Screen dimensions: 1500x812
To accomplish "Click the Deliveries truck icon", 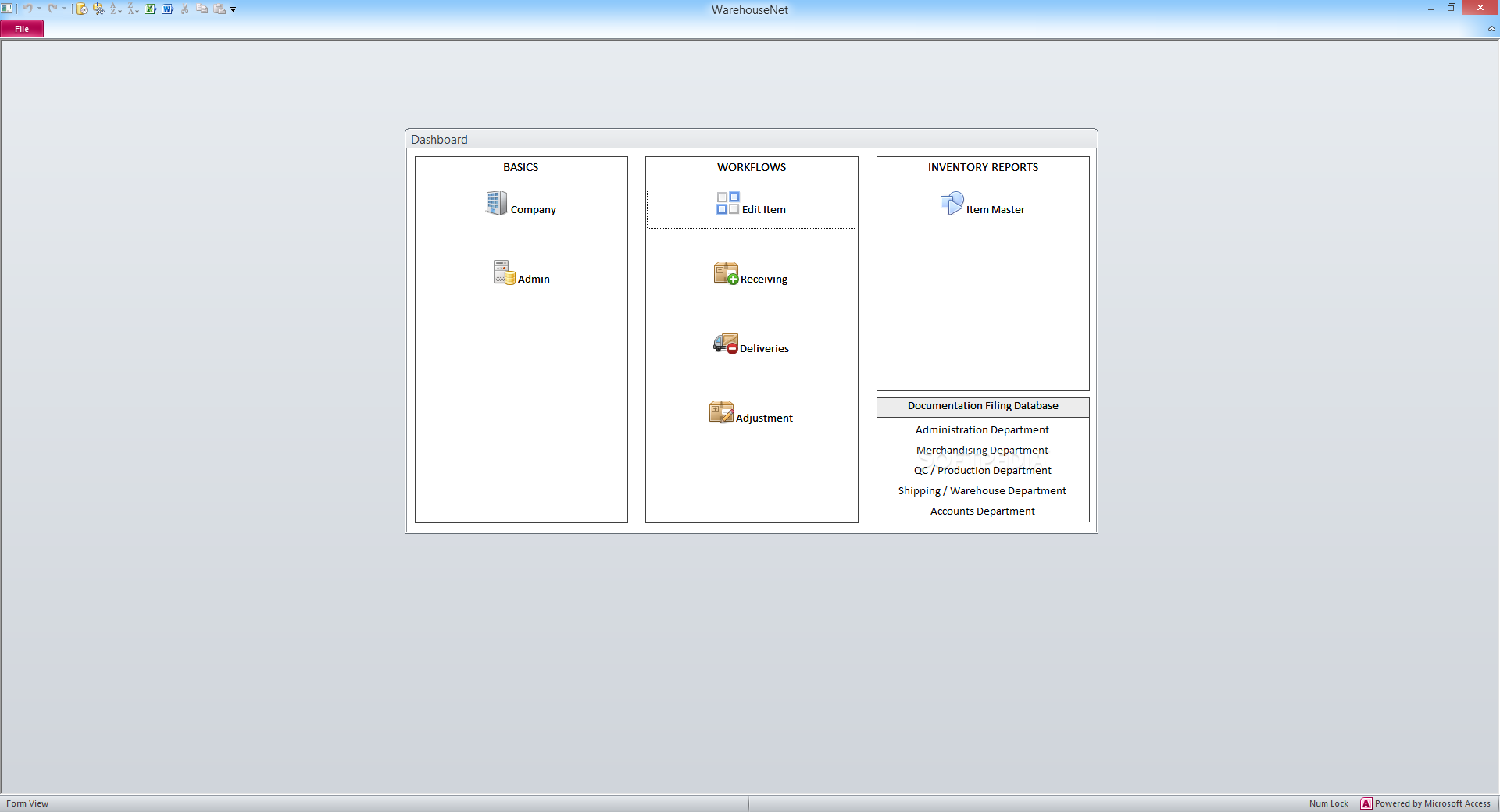I will coord(726,344).
